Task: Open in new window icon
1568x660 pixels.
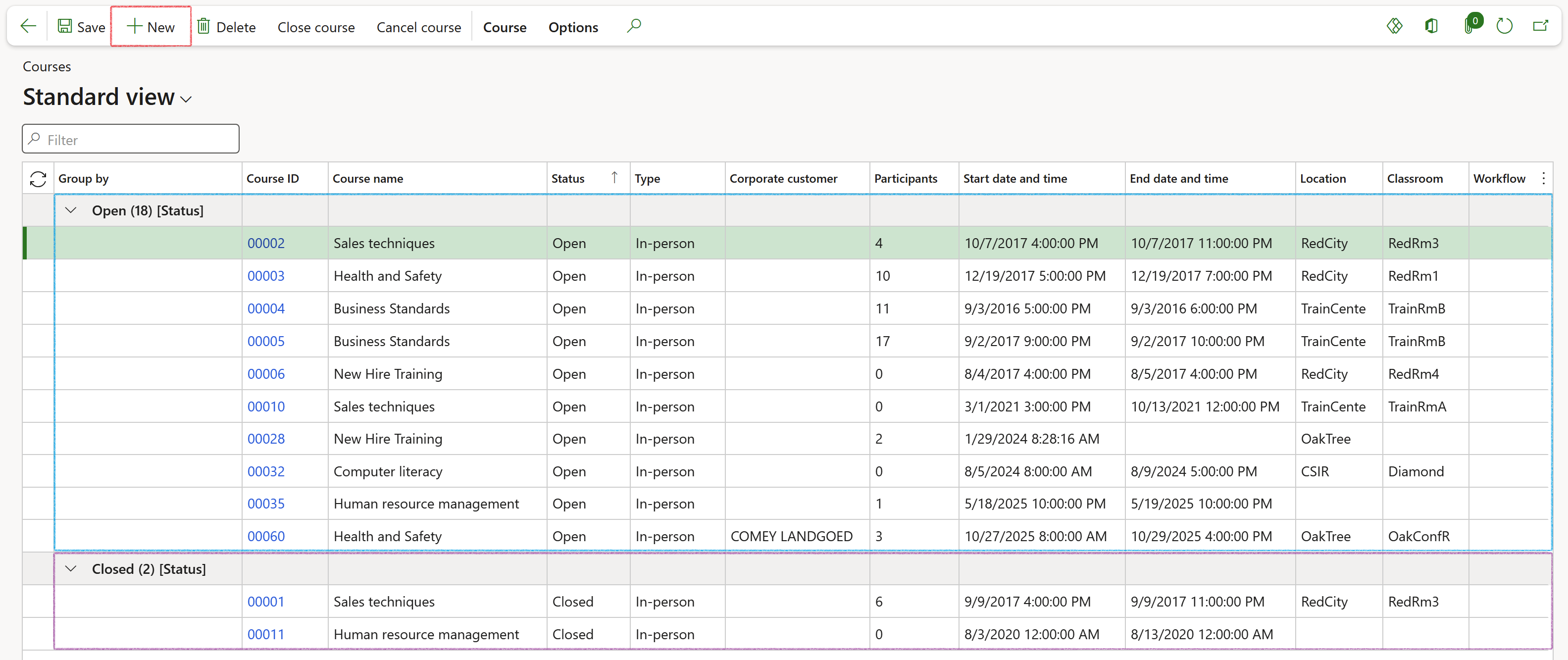Action: click(1540, 26)
